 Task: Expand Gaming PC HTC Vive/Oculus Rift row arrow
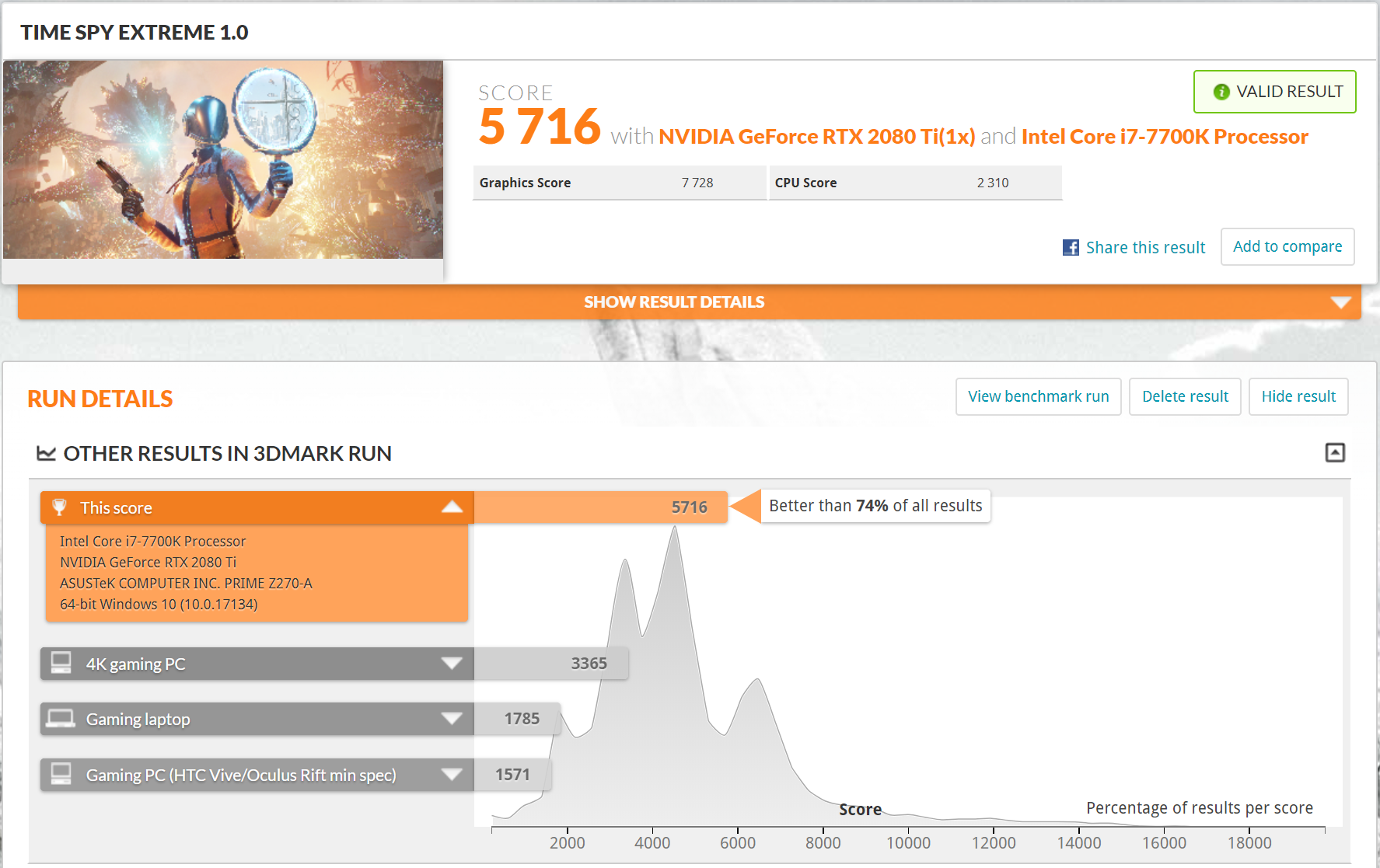point(452,774)
